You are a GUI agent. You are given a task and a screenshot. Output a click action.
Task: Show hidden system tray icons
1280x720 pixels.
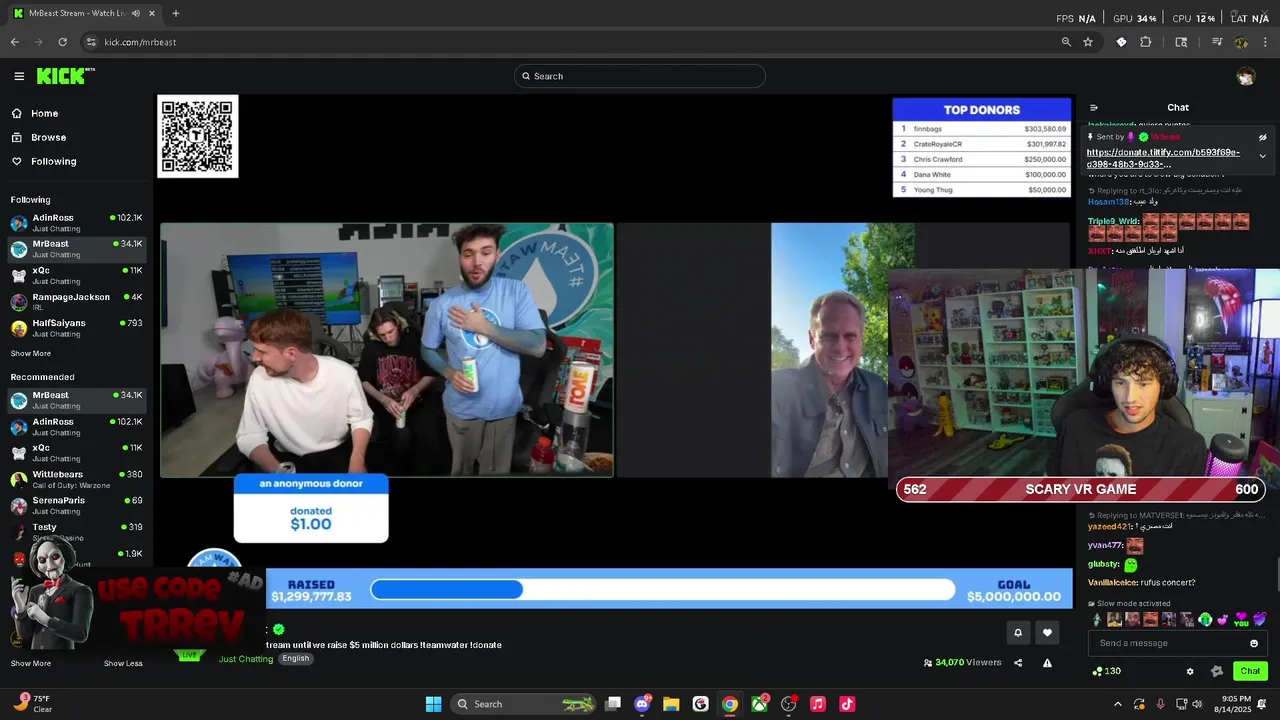(x=1118, y=704)
